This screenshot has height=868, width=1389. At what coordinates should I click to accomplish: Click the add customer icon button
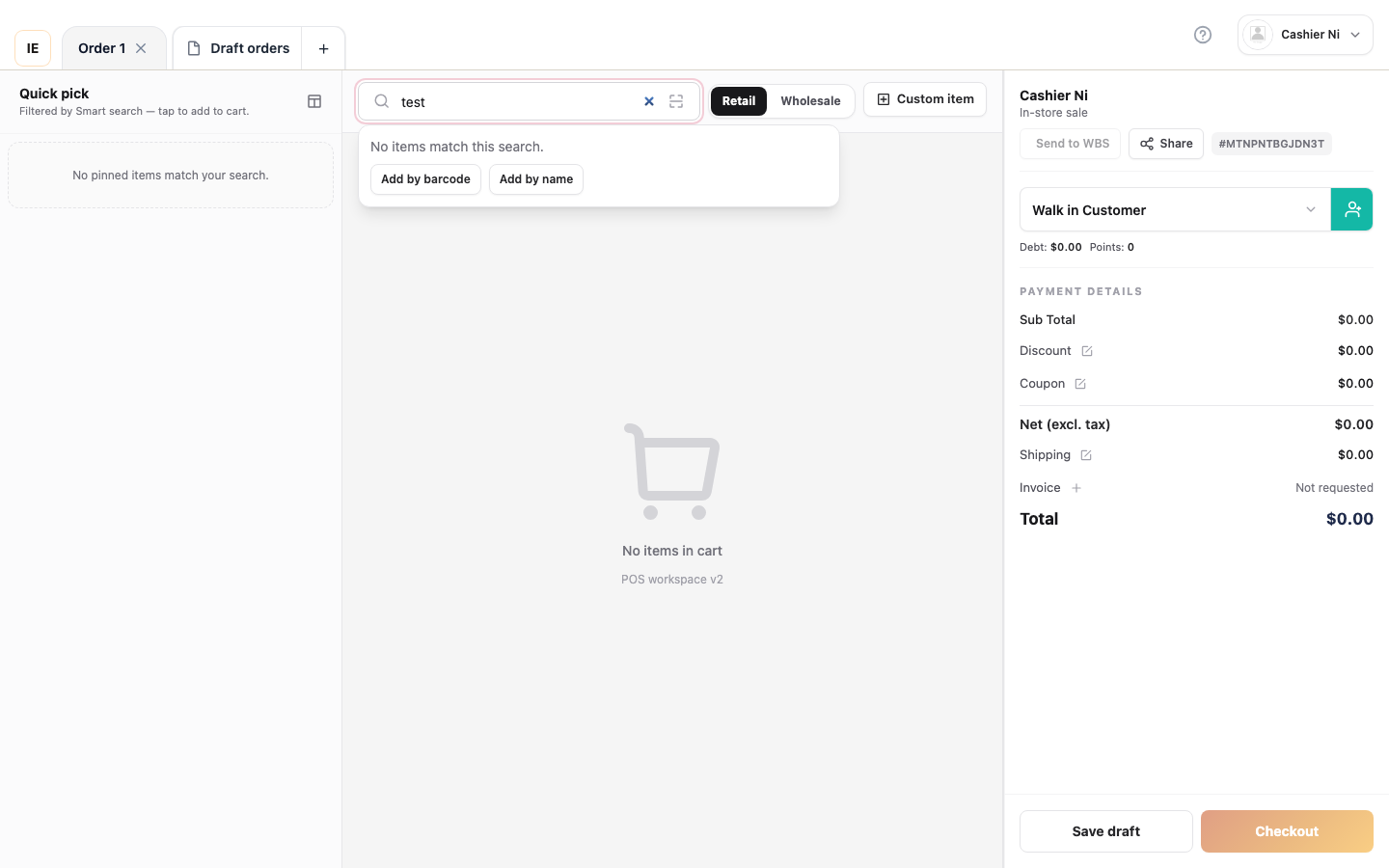tap(1352, 209)
